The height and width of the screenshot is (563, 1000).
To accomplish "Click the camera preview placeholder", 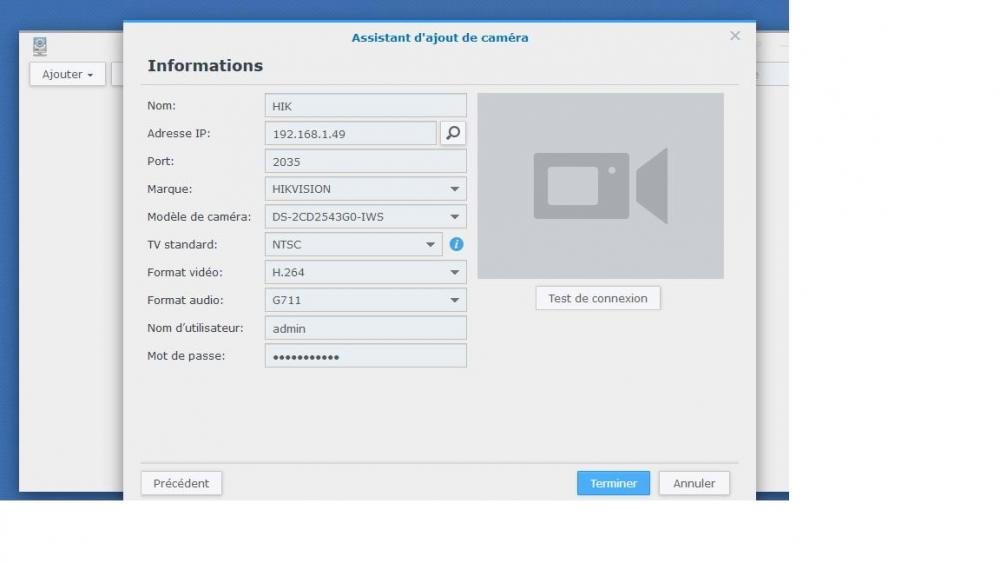I will [600, 186].
